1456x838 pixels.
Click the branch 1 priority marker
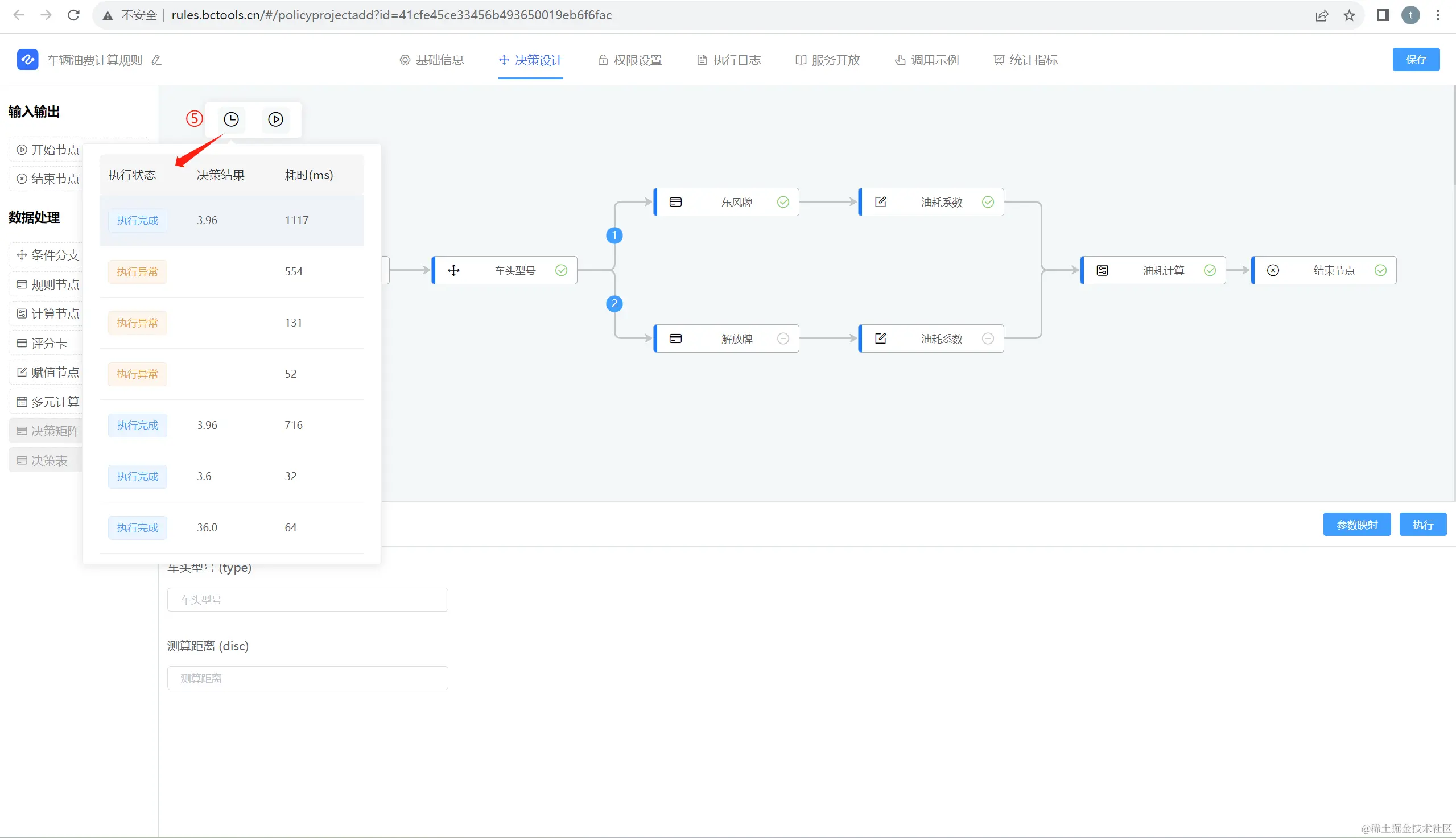[x=614, y=235]
